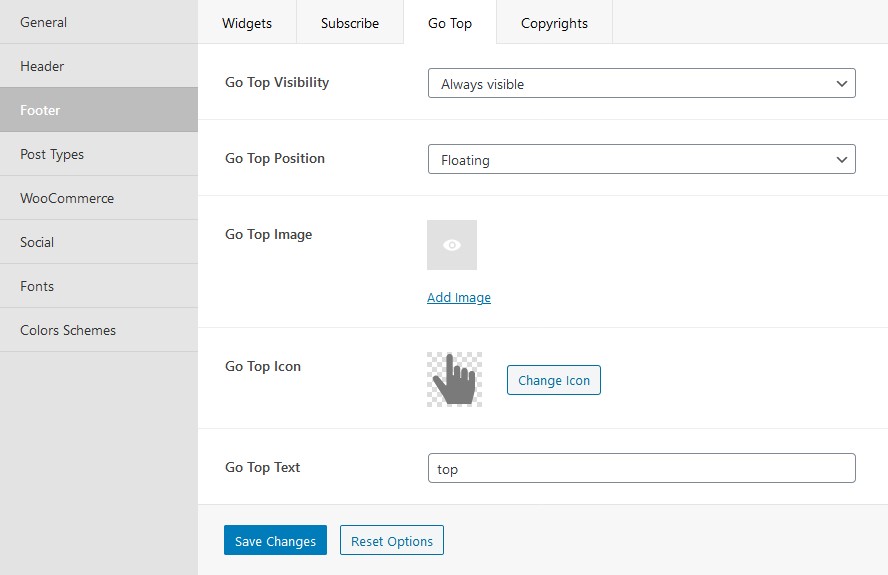The image size is (888, 575).
Task: Click the Add Image link
Action: (459, 297)
